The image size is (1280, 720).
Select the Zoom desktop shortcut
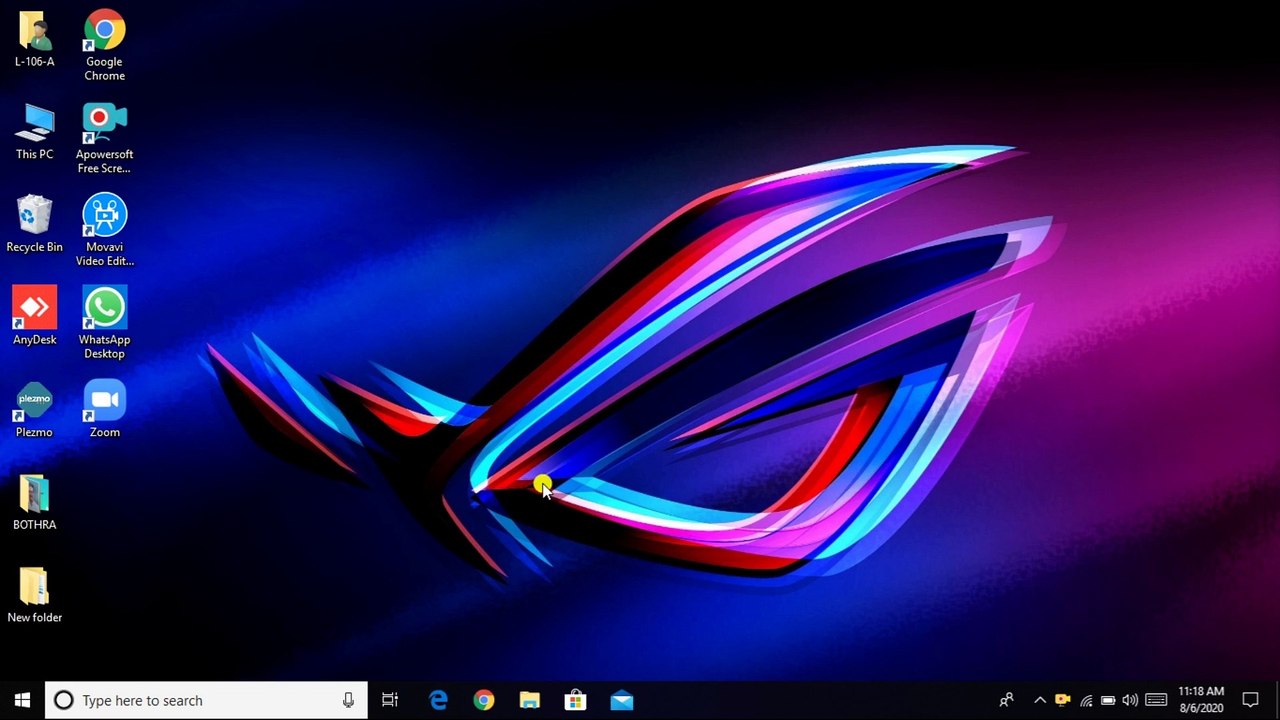coord(104,410)
